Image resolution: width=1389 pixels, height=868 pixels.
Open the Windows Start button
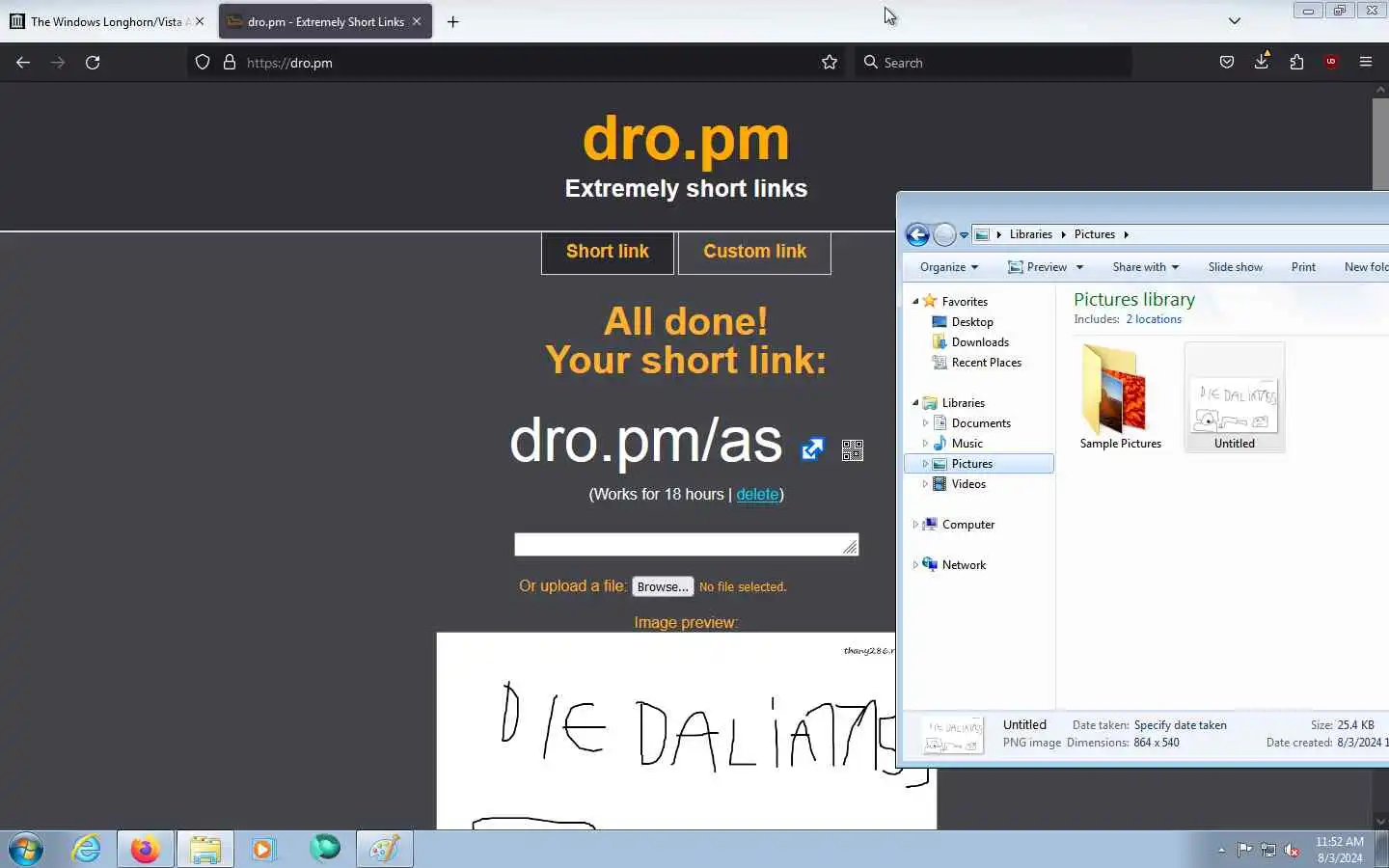[x=26, y=850]
